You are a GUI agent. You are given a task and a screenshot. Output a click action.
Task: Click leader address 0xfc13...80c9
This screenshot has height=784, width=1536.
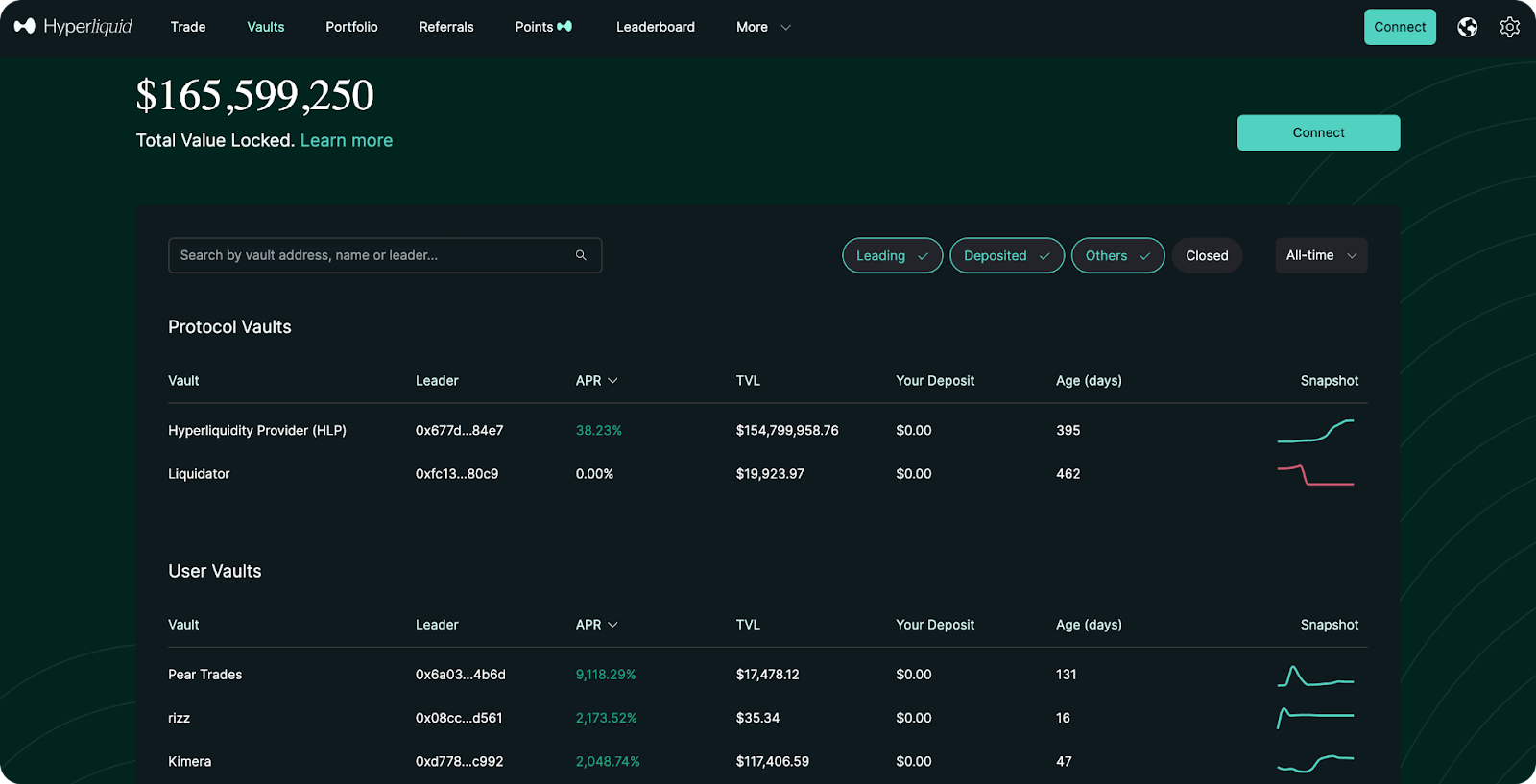(x=457, y=474)
